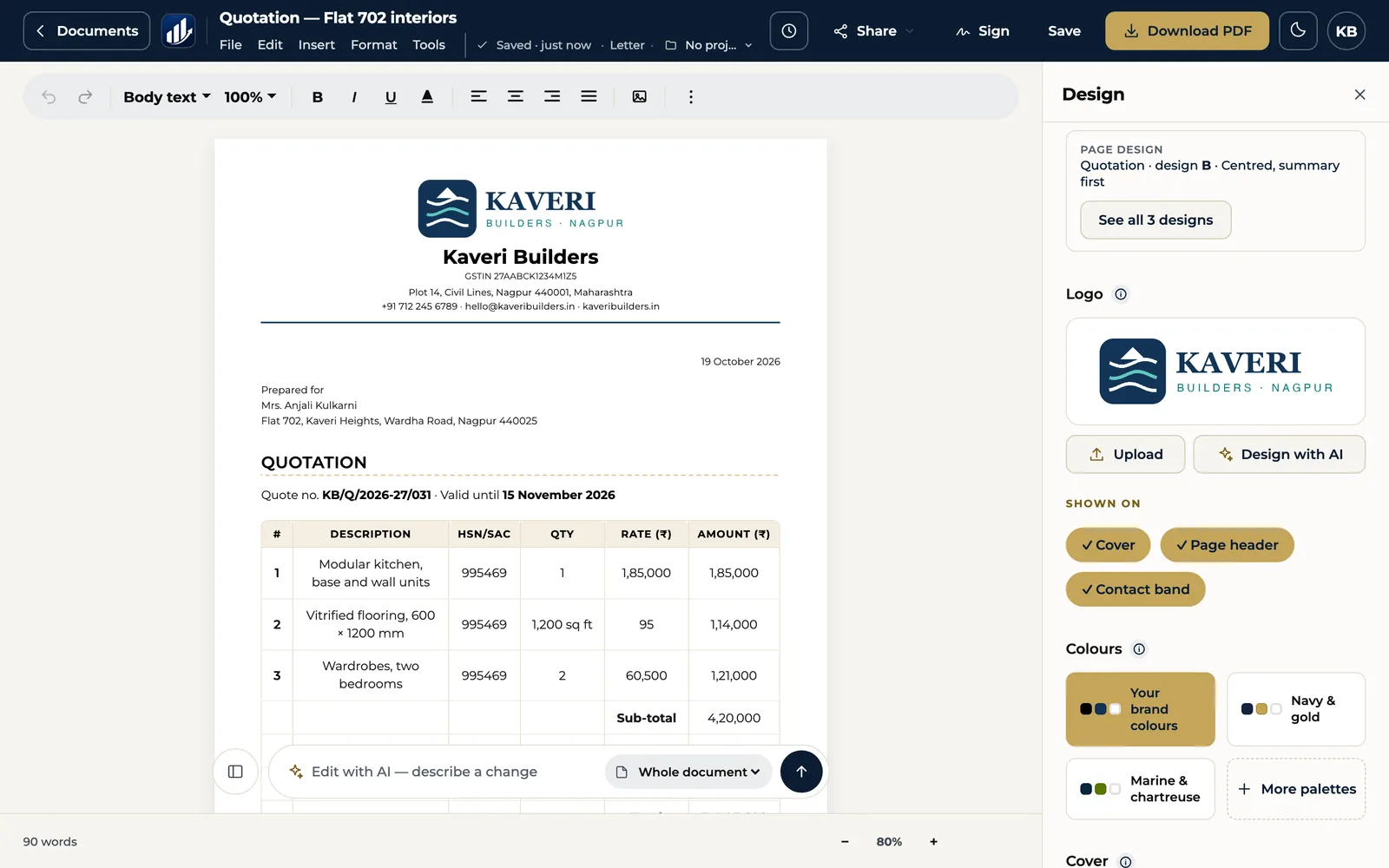The image size is (1389, 868).
Task: Open the Body text style dropdown
Action: pos(167,97)
